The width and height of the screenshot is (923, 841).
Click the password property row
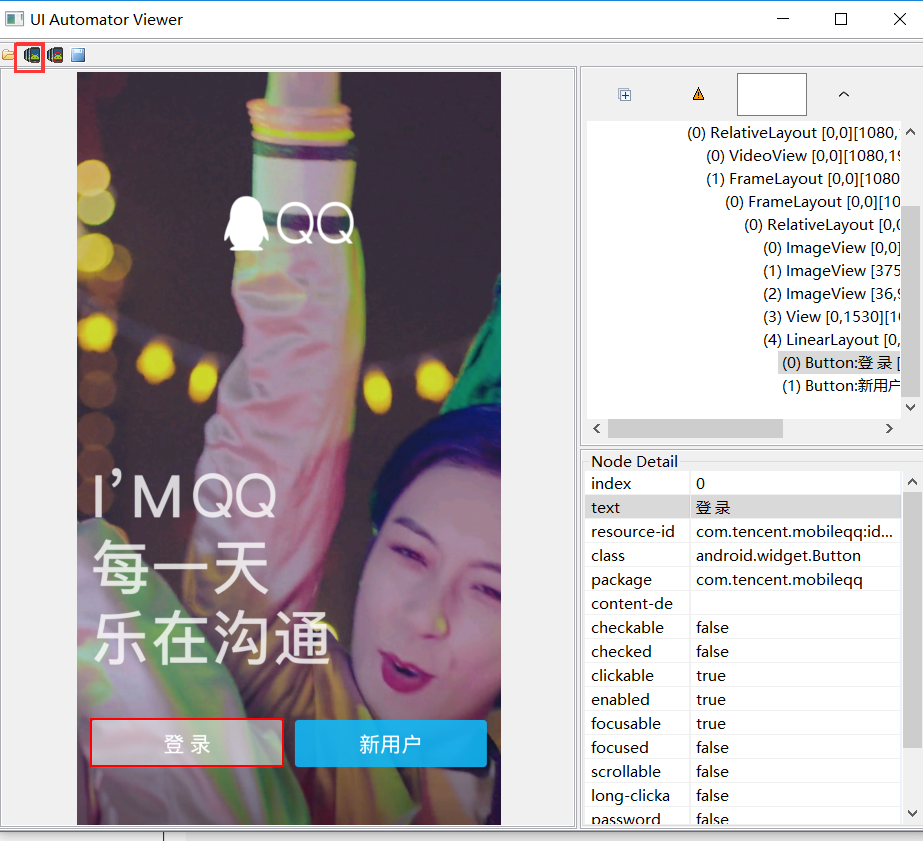coord(743,817)
